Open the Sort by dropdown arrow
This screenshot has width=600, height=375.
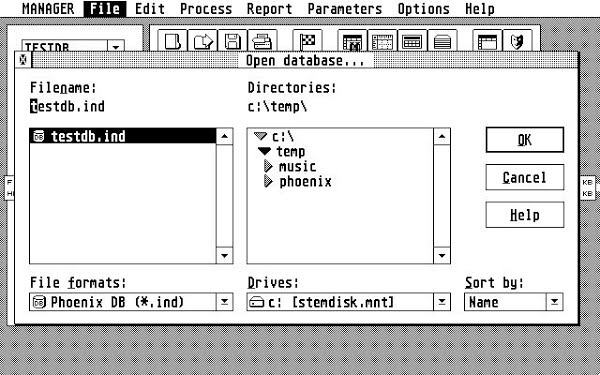point(554,302)
